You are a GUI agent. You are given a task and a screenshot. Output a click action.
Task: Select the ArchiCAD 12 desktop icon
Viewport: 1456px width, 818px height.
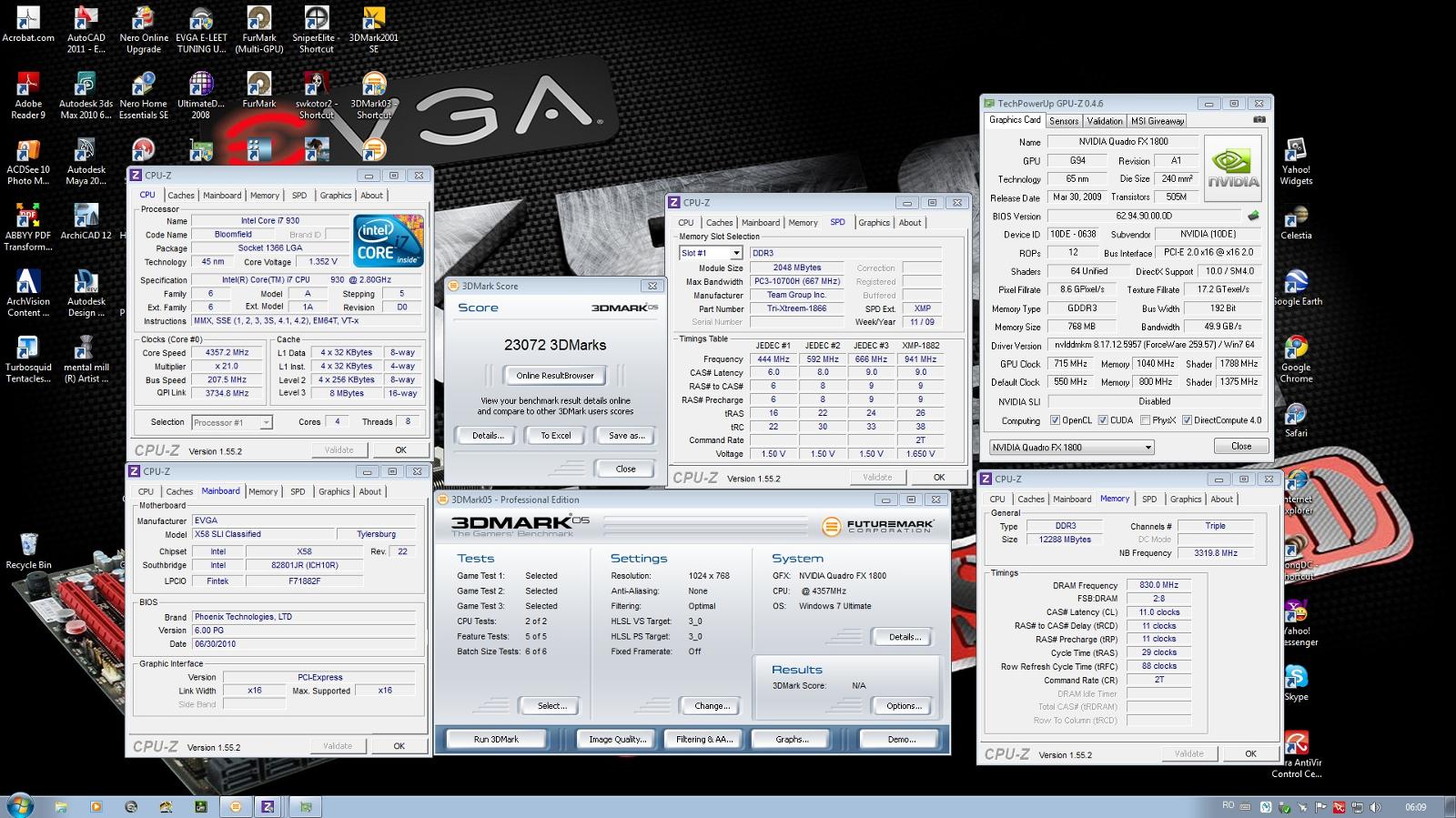pos(86,222)
